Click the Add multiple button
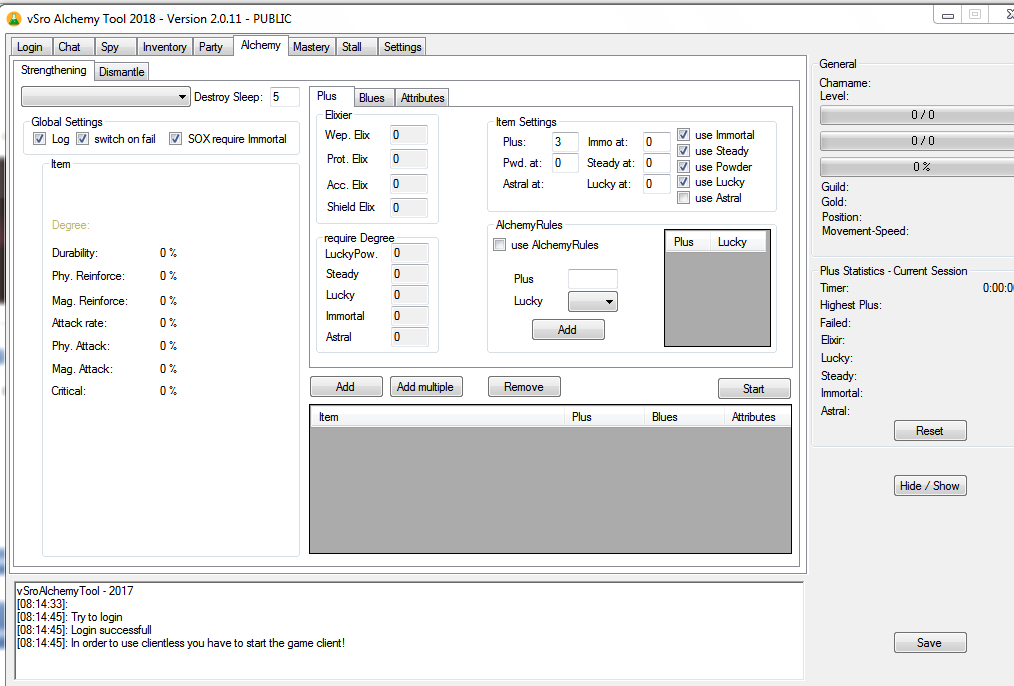Viewport: 1014px width, 686px height. 426,387
